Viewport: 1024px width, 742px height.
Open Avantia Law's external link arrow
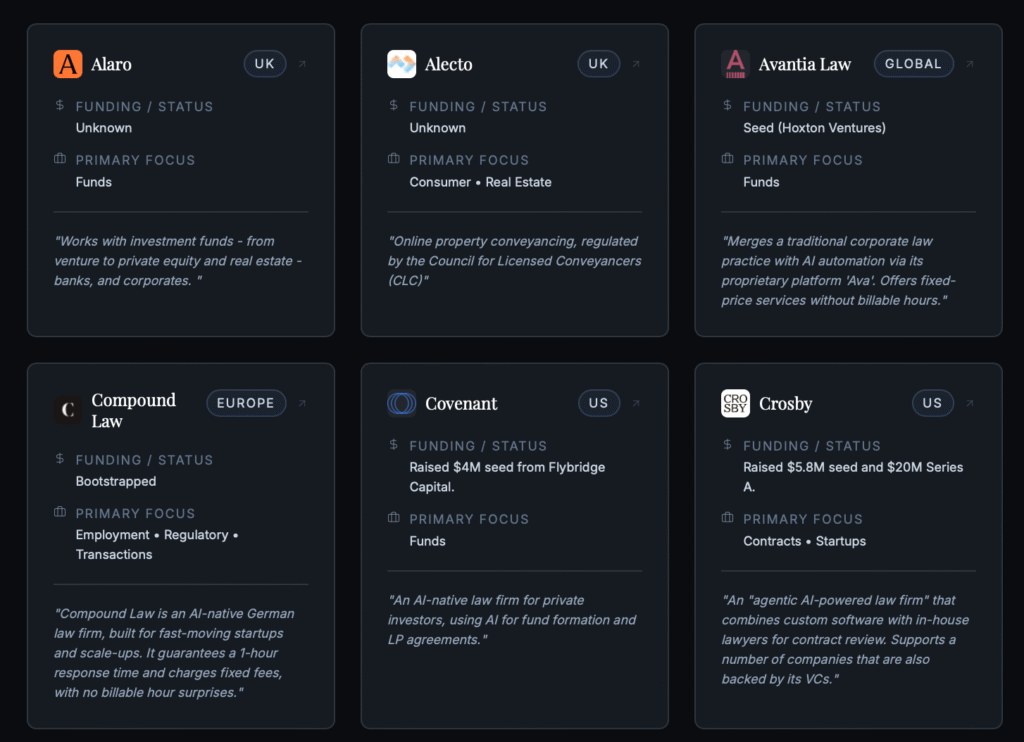tap(969, 64)
